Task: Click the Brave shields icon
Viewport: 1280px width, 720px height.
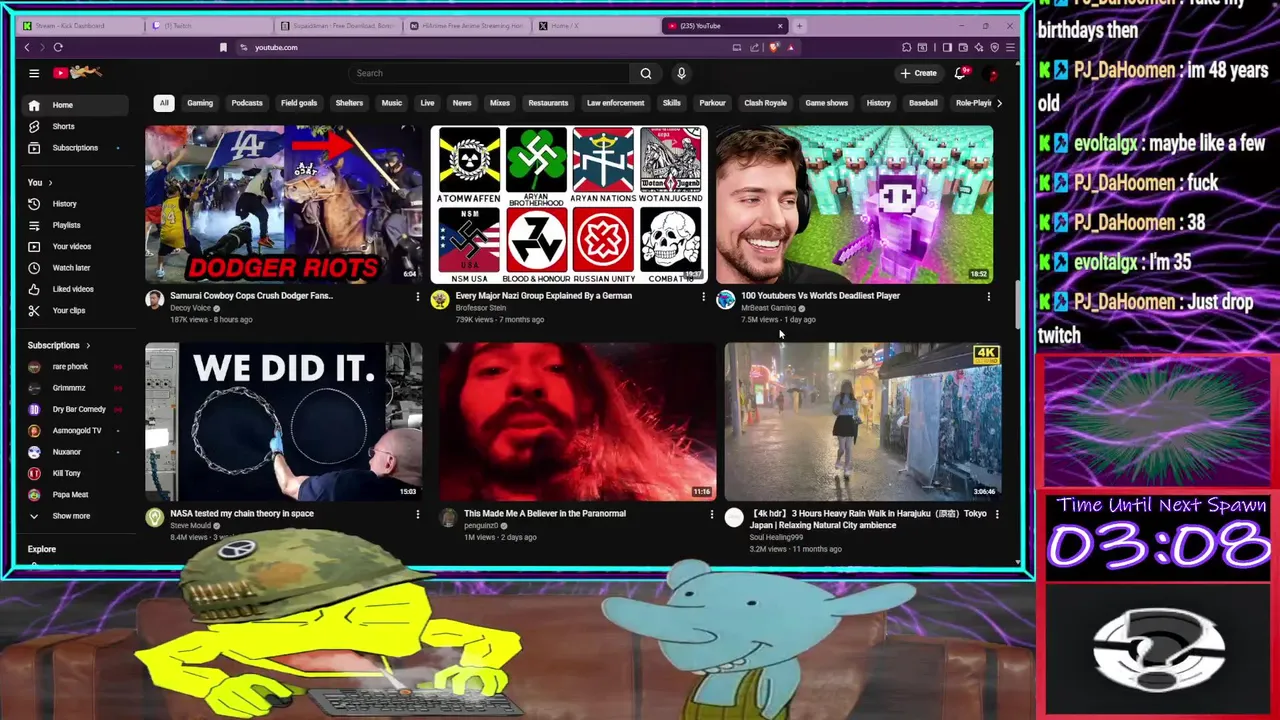Action: (x=773, y=47)
